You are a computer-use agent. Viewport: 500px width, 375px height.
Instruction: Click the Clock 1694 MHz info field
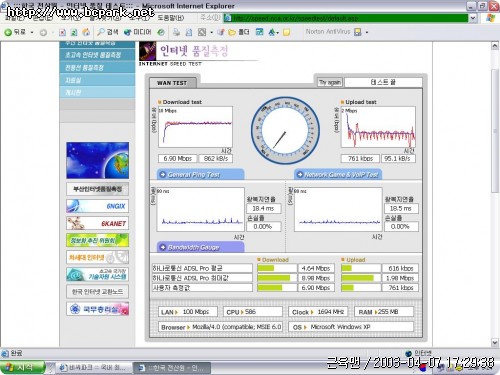pos(318,312)
